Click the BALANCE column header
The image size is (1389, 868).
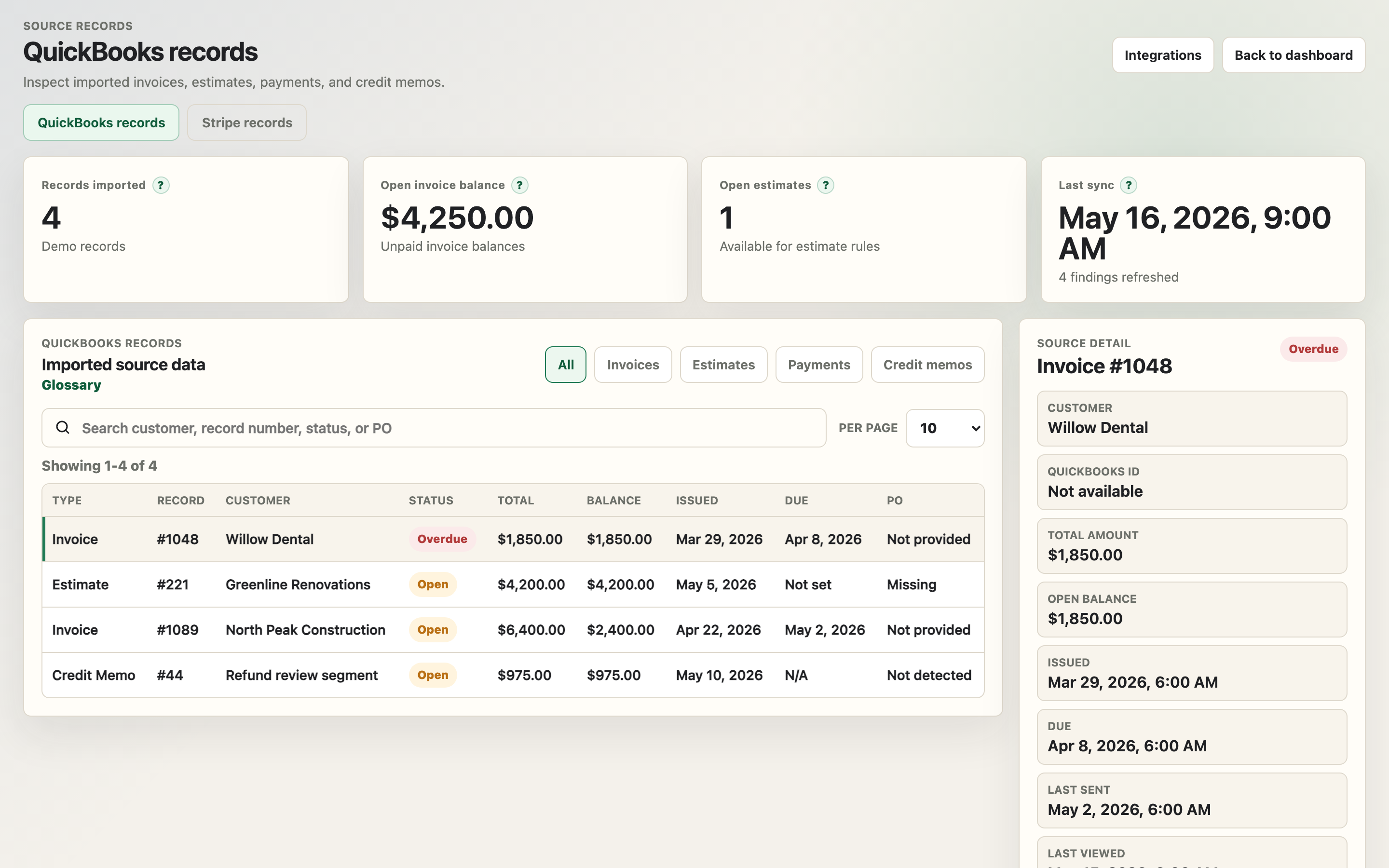click(x=613, y=501)
